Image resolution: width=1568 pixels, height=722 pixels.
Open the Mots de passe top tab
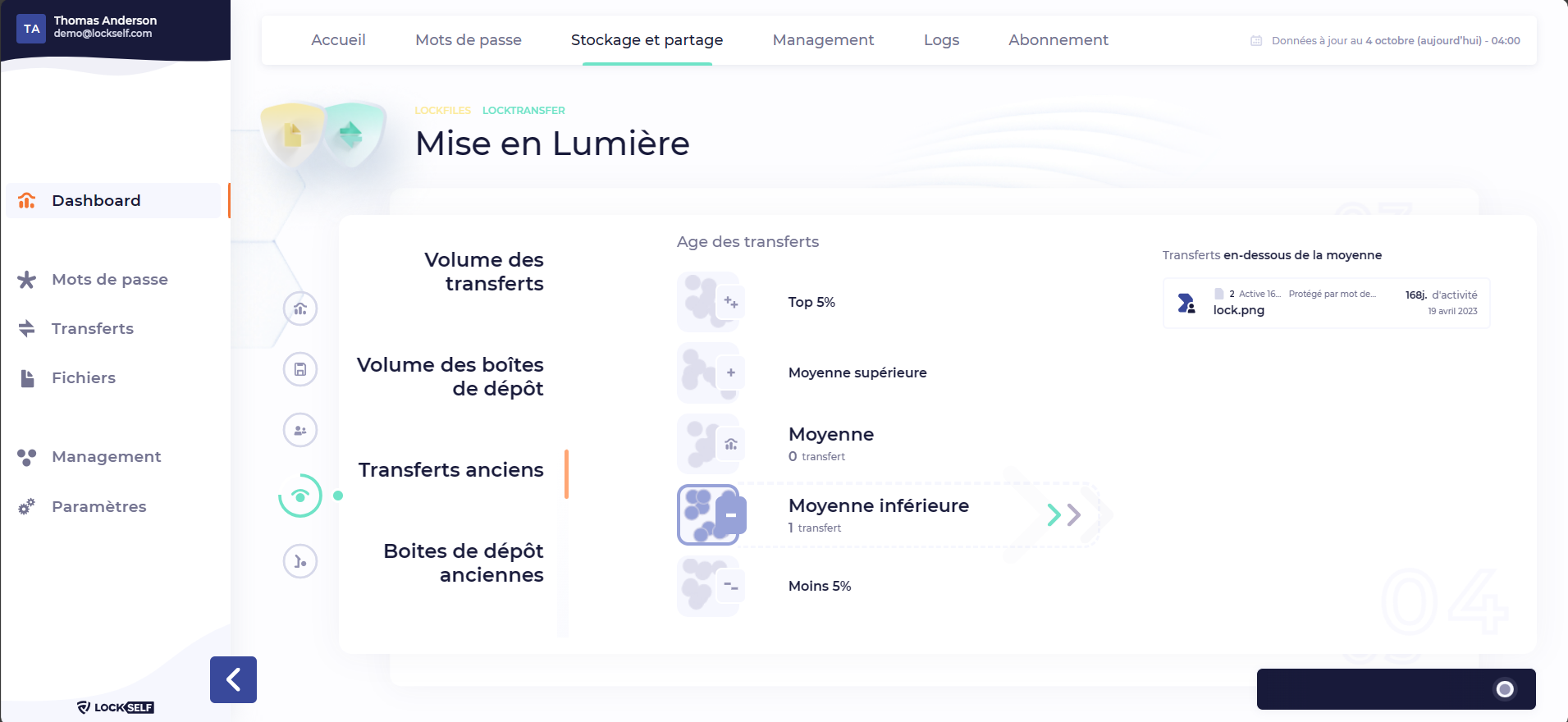click(468, 40)
